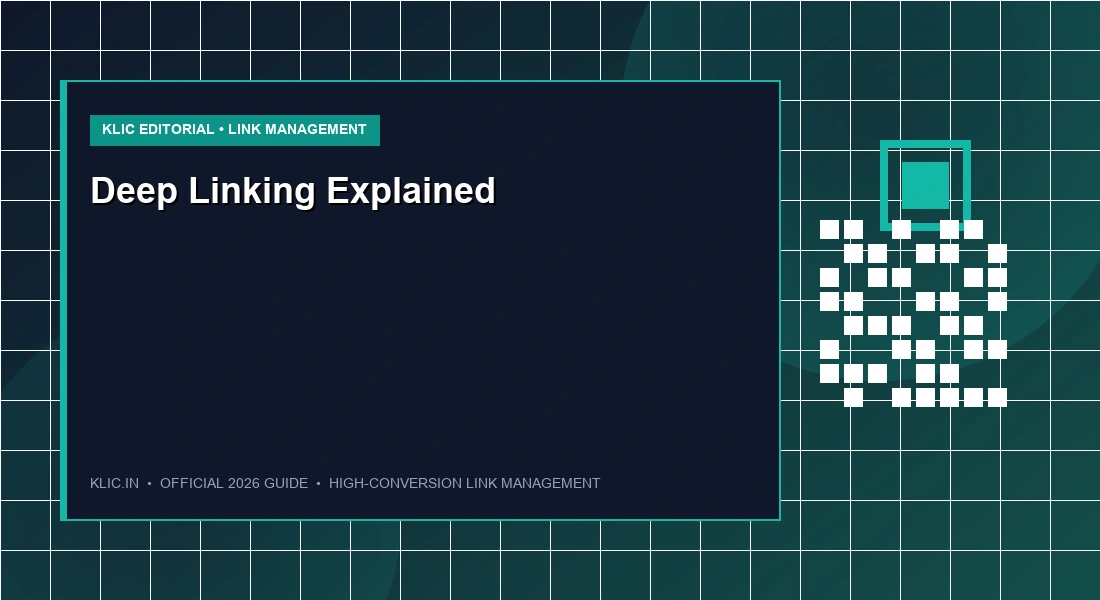1100x600 pixels.
Task: Click the "KLIC.IN" footer text
Action: 114,484
